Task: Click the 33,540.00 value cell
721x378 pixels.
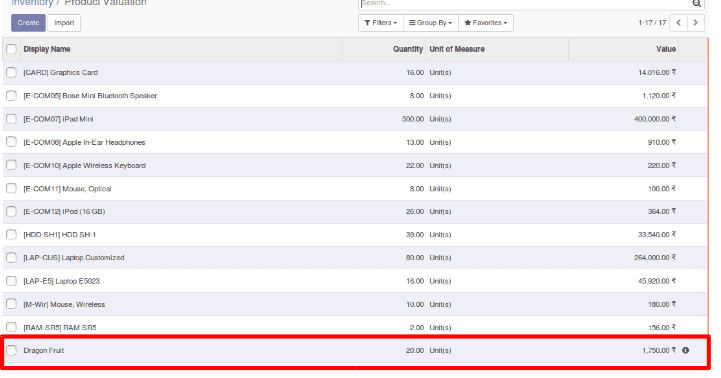Action: [x=657, y=235]
